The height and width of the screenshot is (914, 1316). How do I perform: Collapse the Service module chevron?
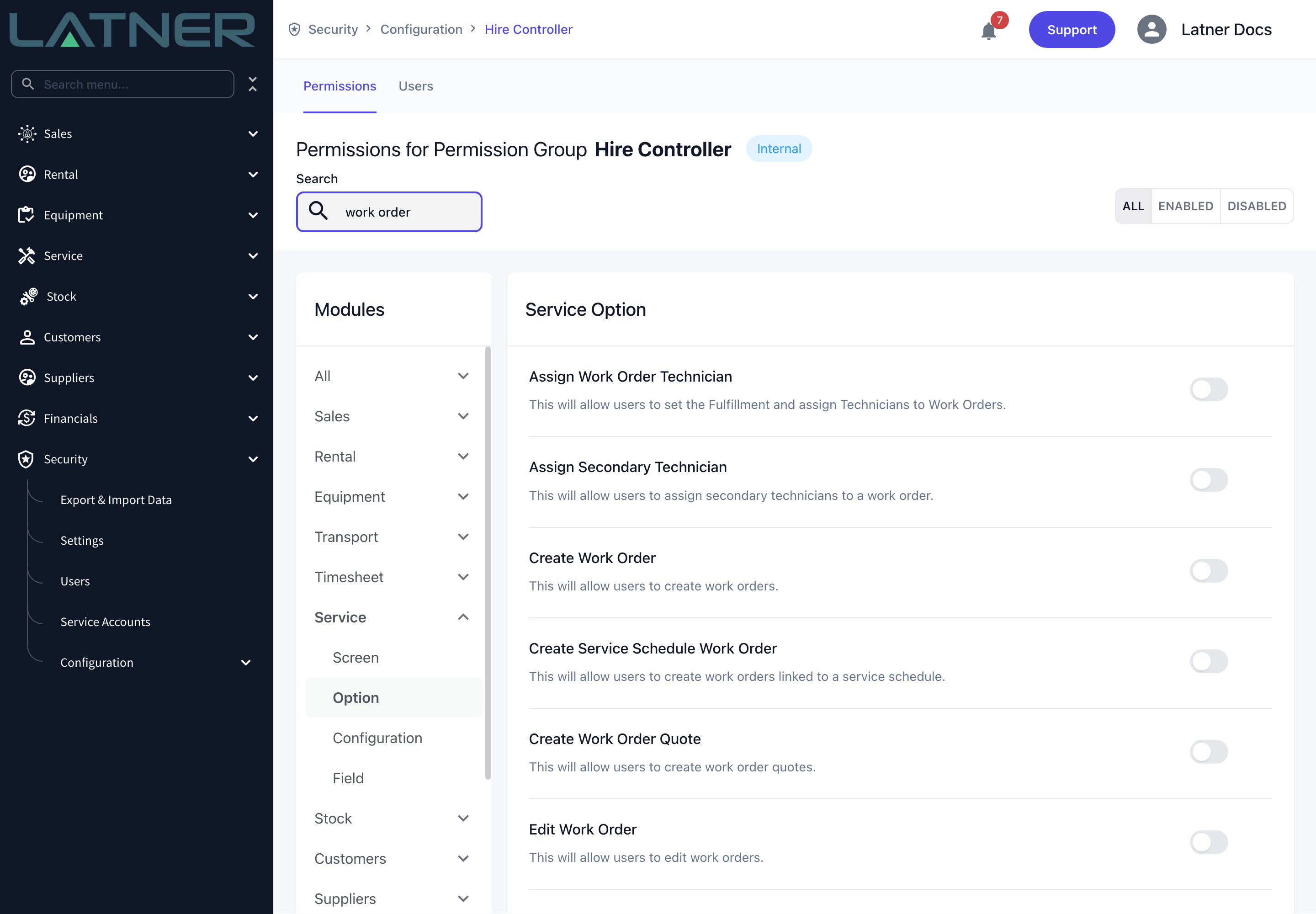[x=463, y=617]
